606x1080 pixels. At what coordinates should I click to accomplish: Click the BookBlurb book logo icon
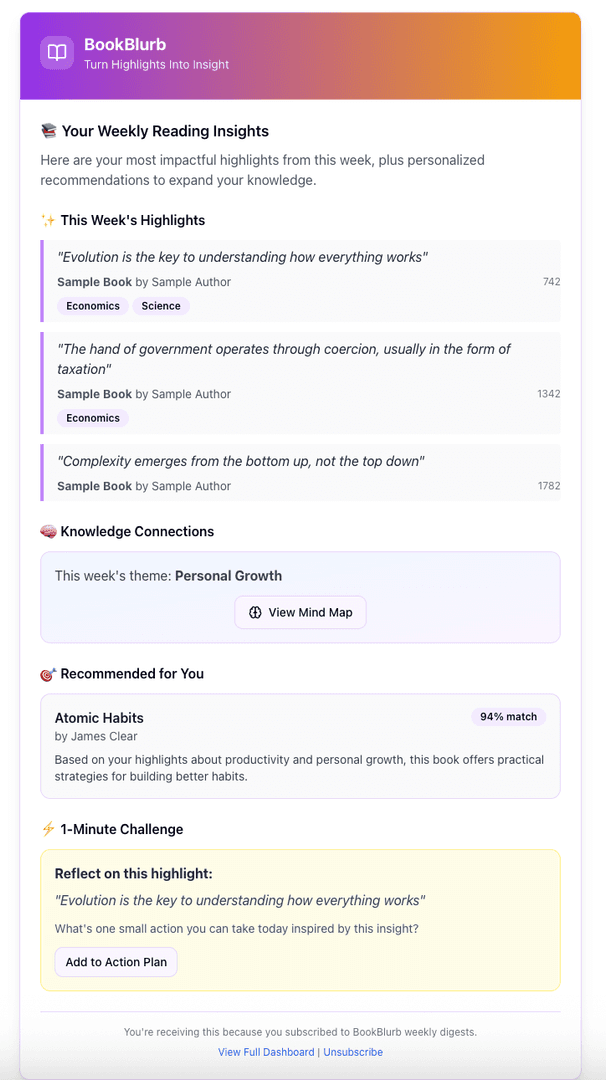coord(57,53)
